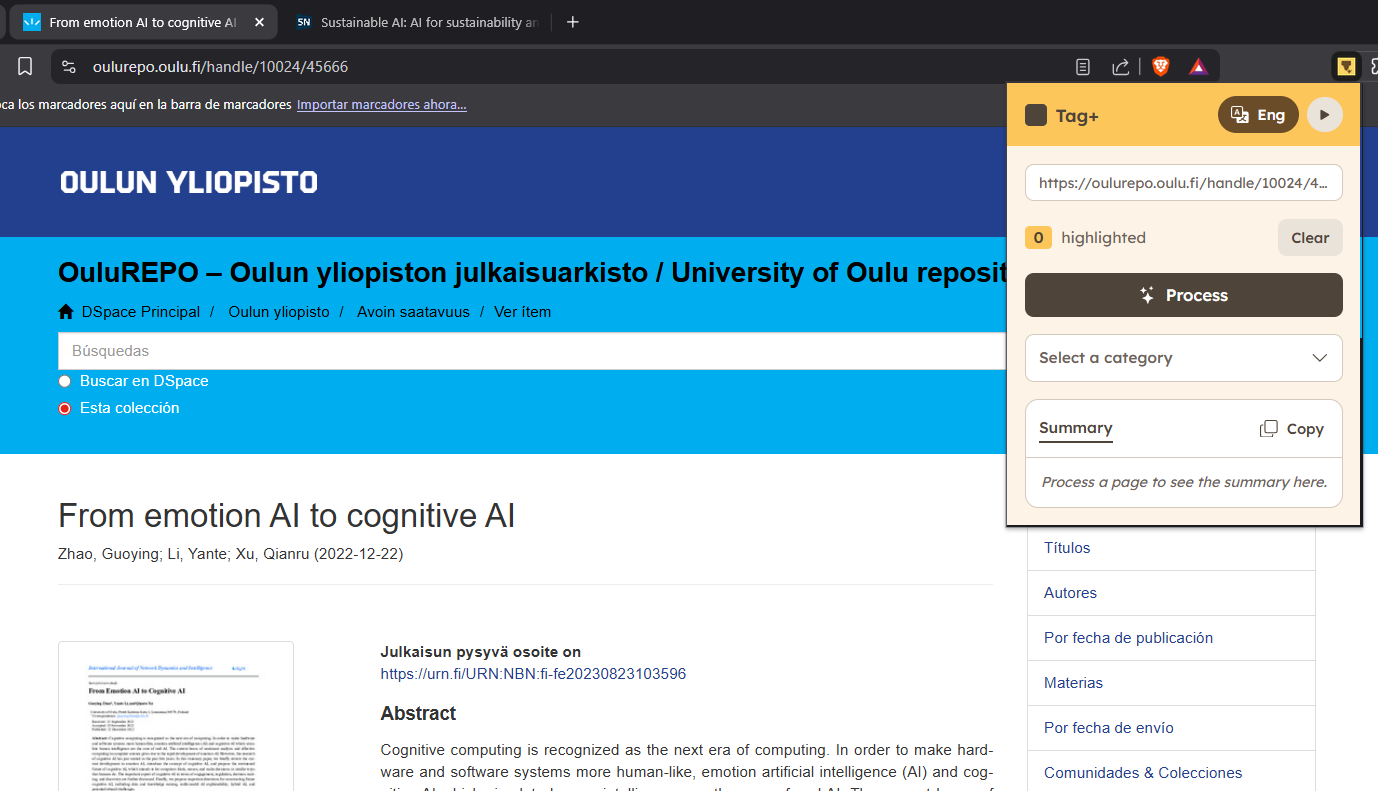Open the urn.fi permanent address link

[533, 674]
